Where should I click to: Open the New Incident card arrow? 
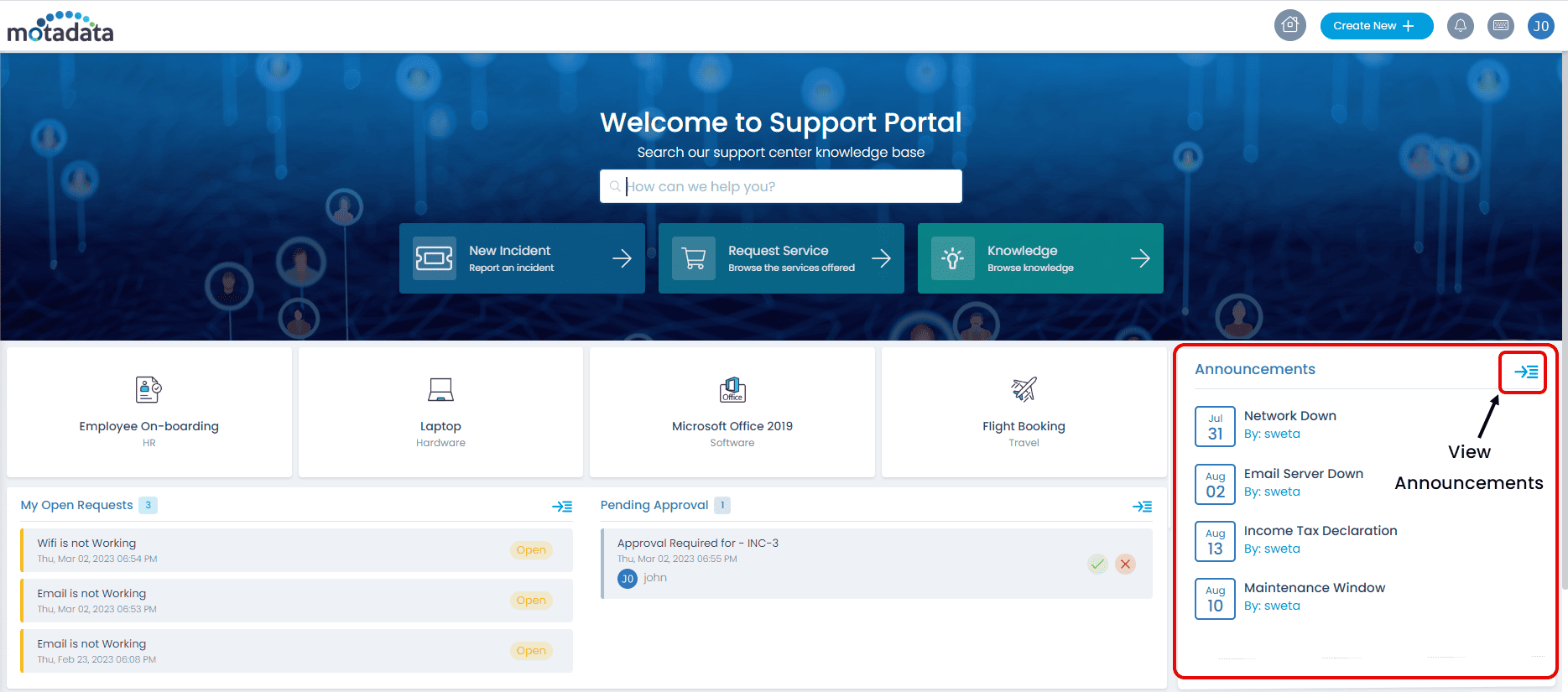pyautogui.click(x=622, y=258)
